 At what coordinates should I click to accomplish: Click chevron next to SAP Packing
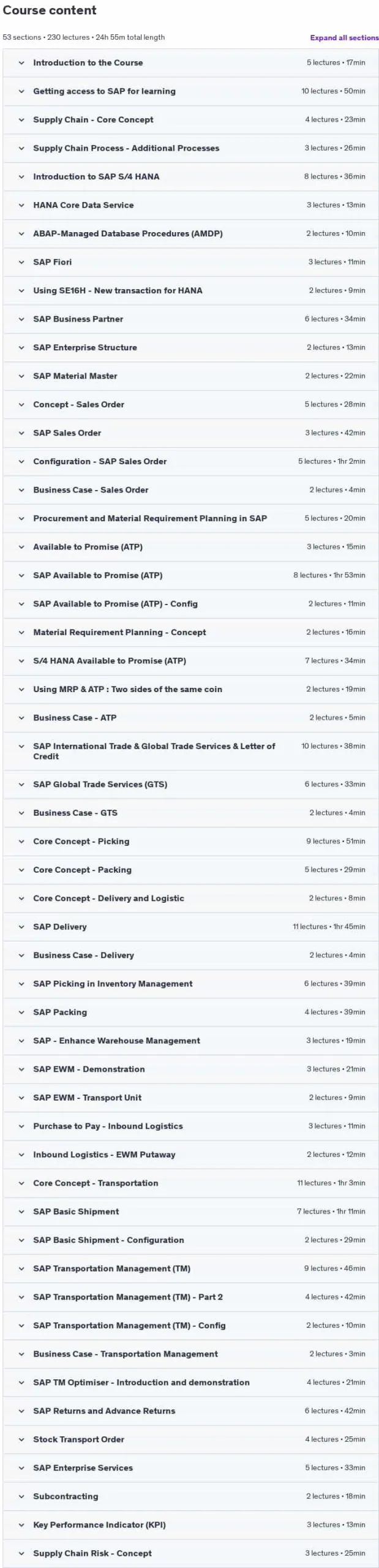pyautogui.click(x=21, y=1012)
